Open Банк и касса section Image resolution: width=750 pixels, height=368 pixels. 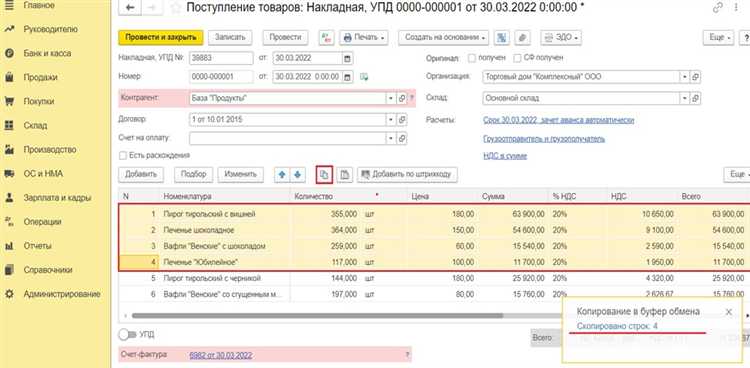[x=47, y=53]
